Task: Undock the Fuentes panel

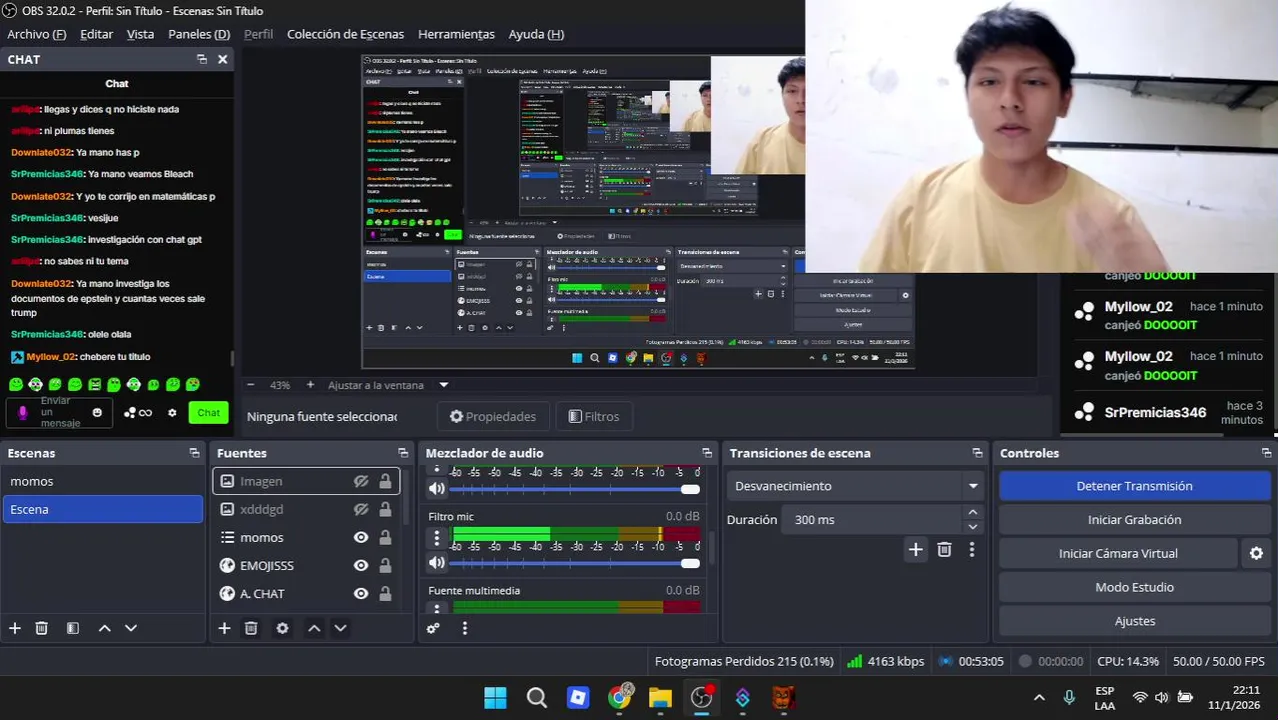Action: [x=403, y=453]
